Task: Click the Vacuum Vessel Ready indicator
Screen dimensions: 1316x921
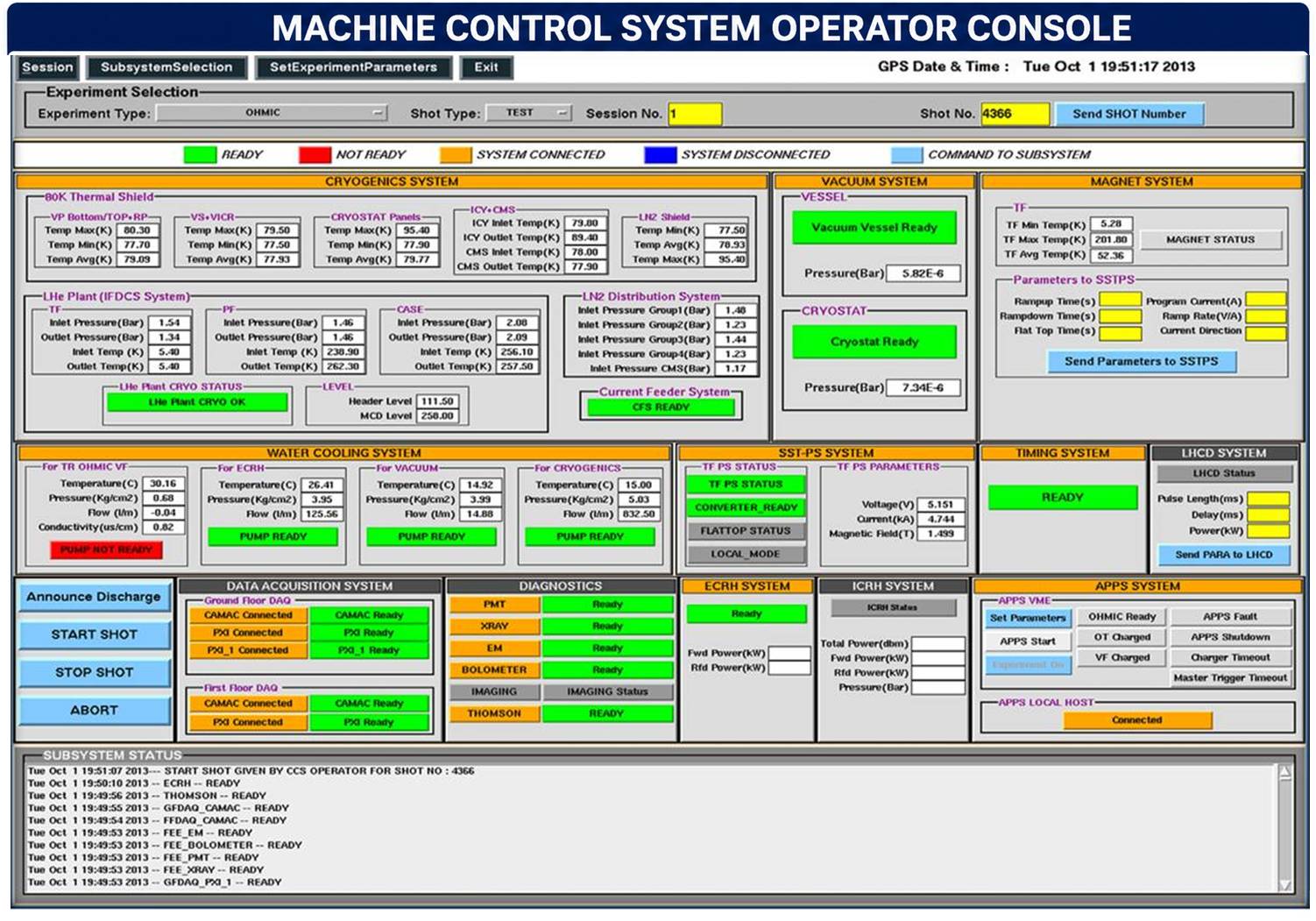Action: (x=874, y=228)
